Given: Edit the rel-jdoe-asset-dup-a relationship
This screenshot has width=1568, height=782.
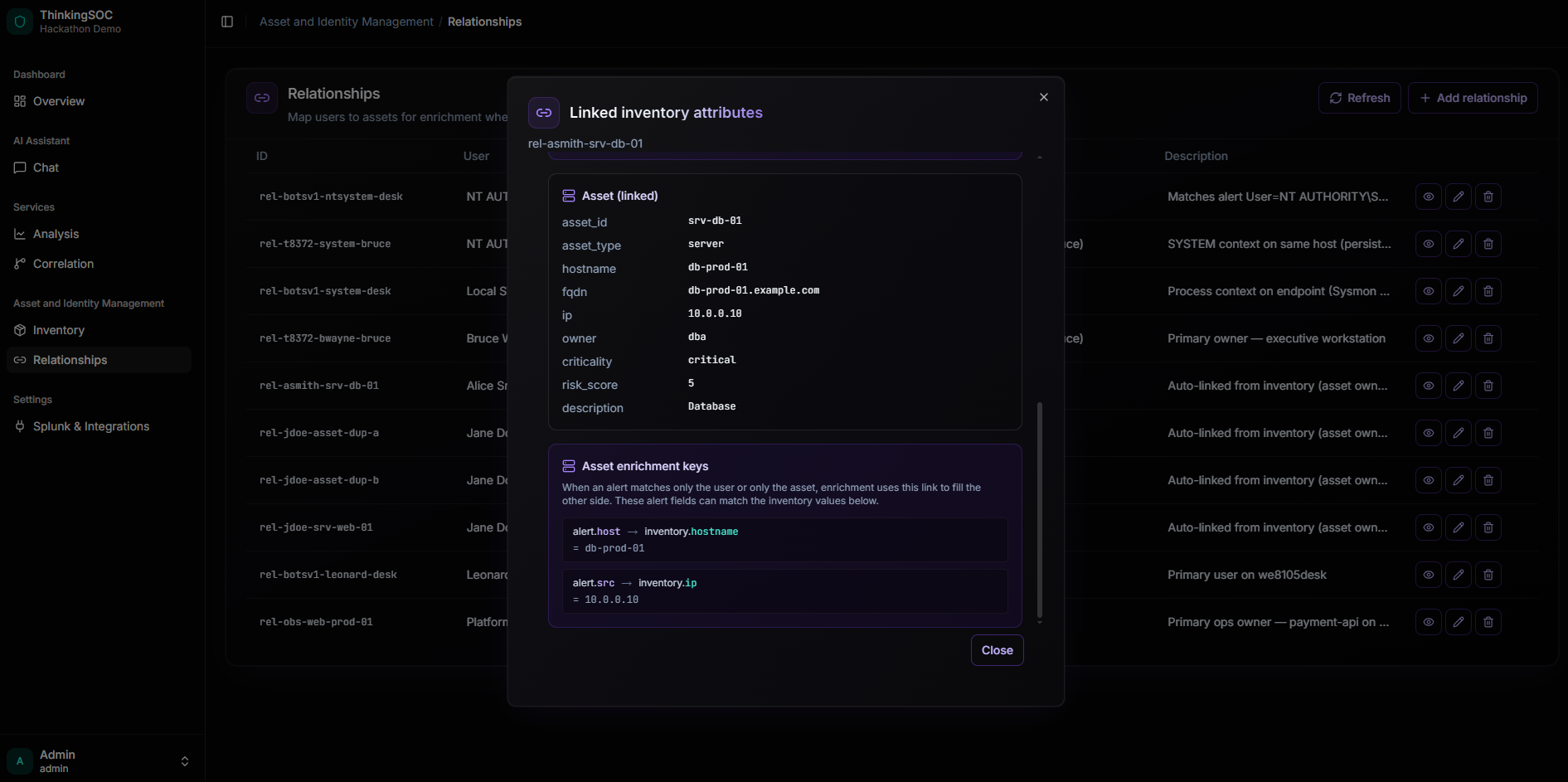Looking at the screenshot, I should (1459, 433).
